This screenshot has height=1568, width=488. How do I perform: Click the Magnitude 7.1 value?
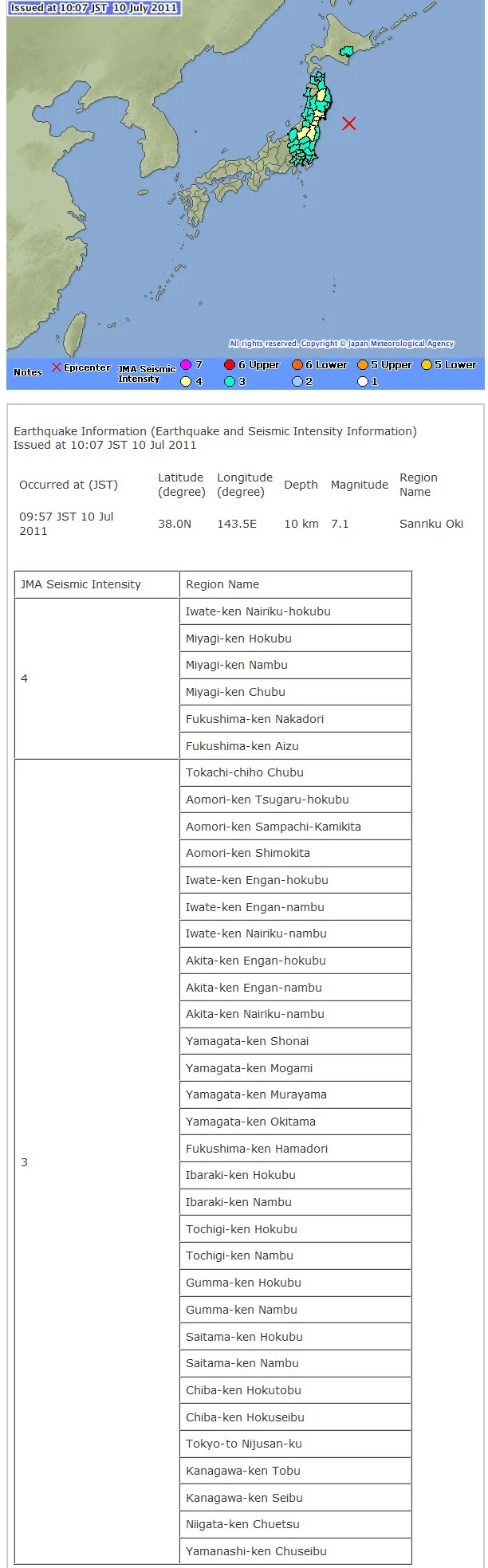tap(340, 524)
